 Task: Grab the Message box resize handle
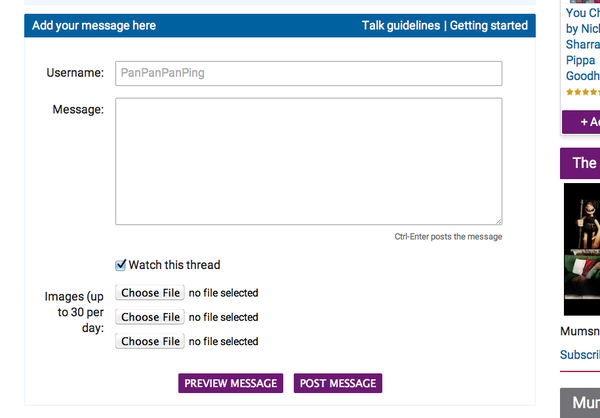pyautogui.click(x=499, y=221)
